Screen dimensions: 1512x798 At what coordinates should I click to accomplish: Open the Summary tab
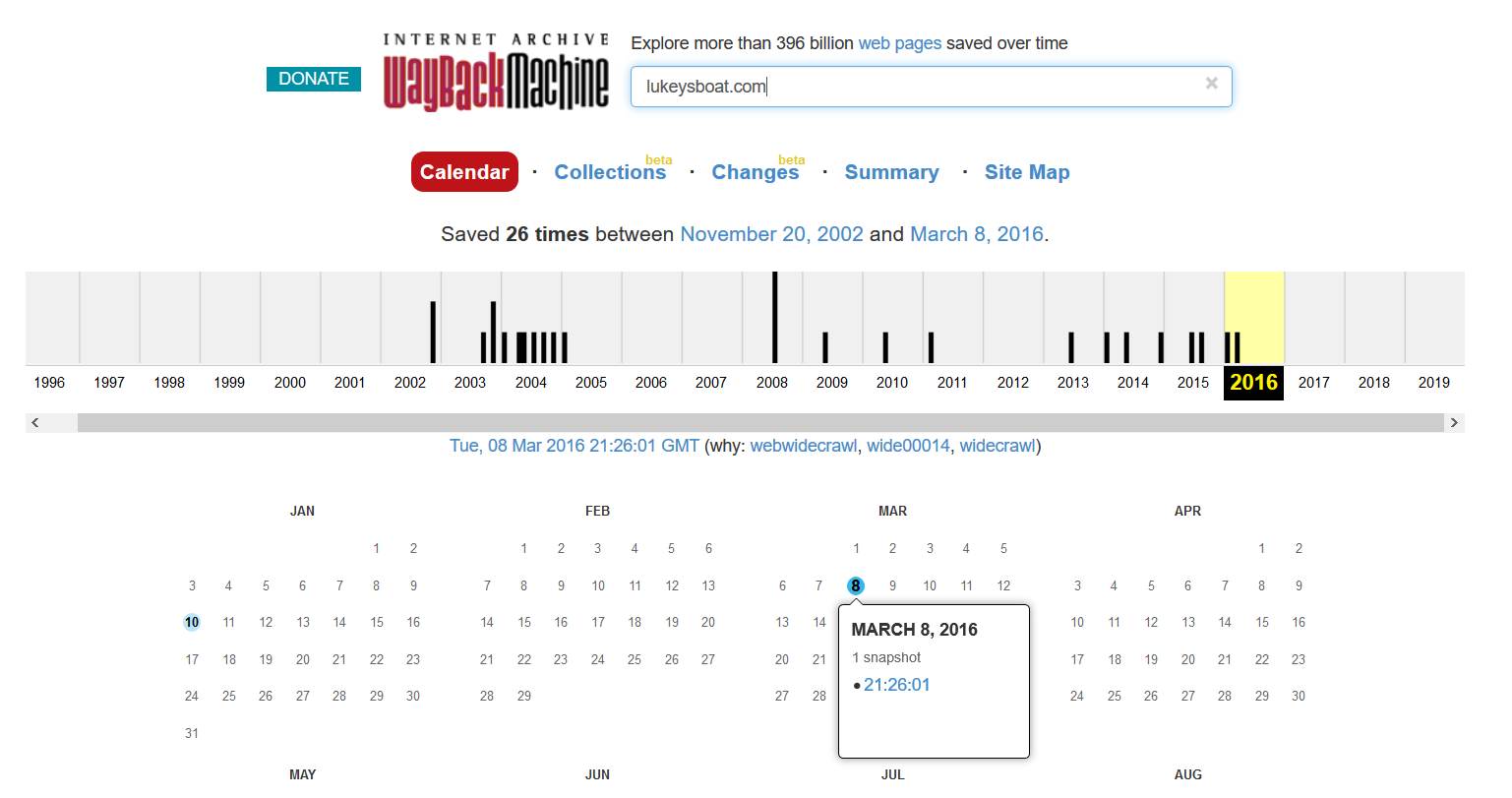click(x=891, y=172)
